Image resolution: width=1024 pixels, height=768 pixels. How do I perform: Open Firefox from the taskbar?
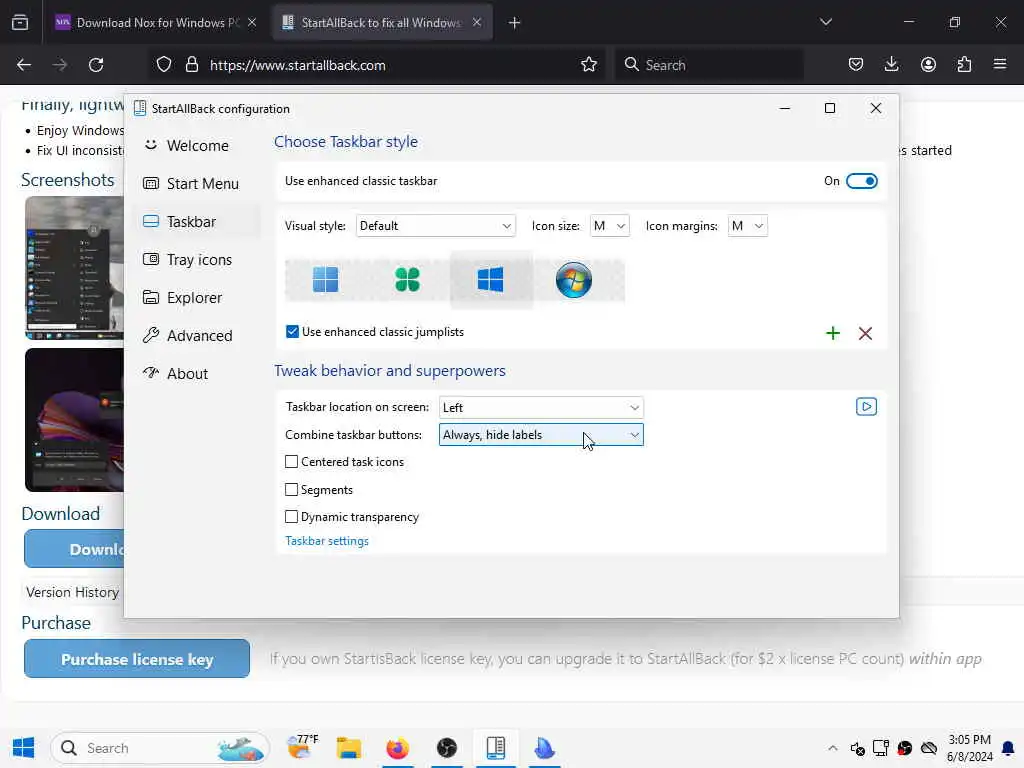click(x=397, y=748)
